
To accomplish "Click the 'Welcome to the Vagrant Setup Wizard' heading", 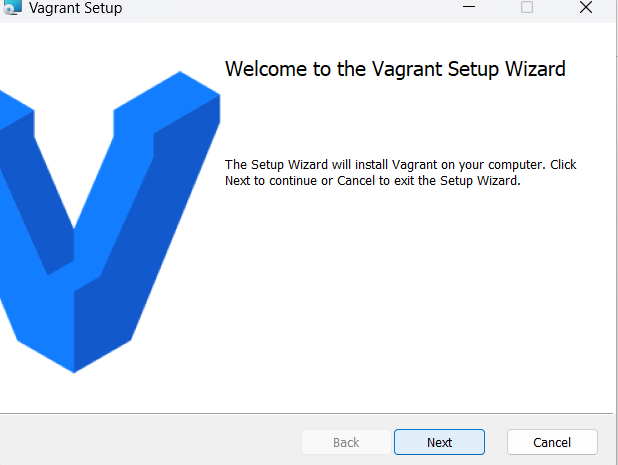I will pos(395,69).
